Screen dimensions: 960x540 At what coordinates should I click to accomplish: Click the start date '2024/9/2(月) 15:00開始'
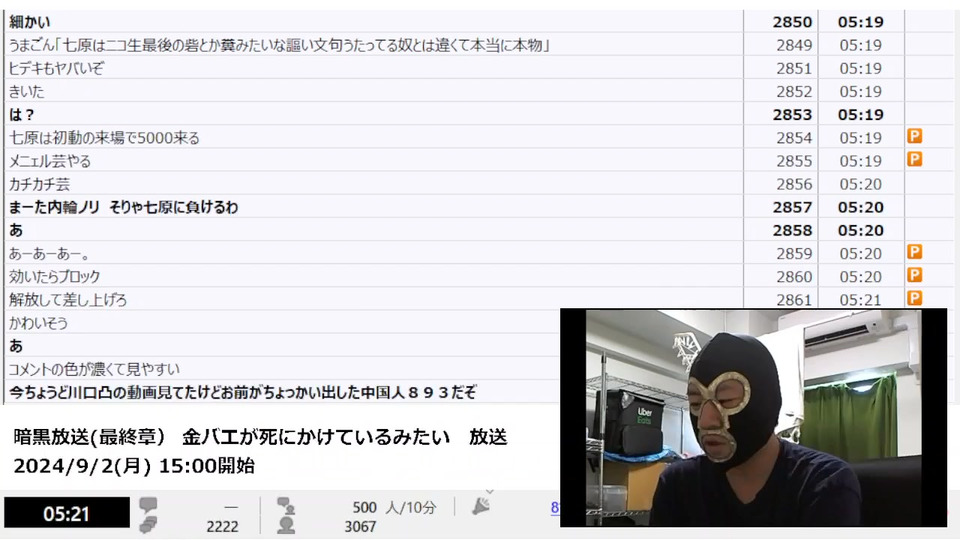pos(134,466)
